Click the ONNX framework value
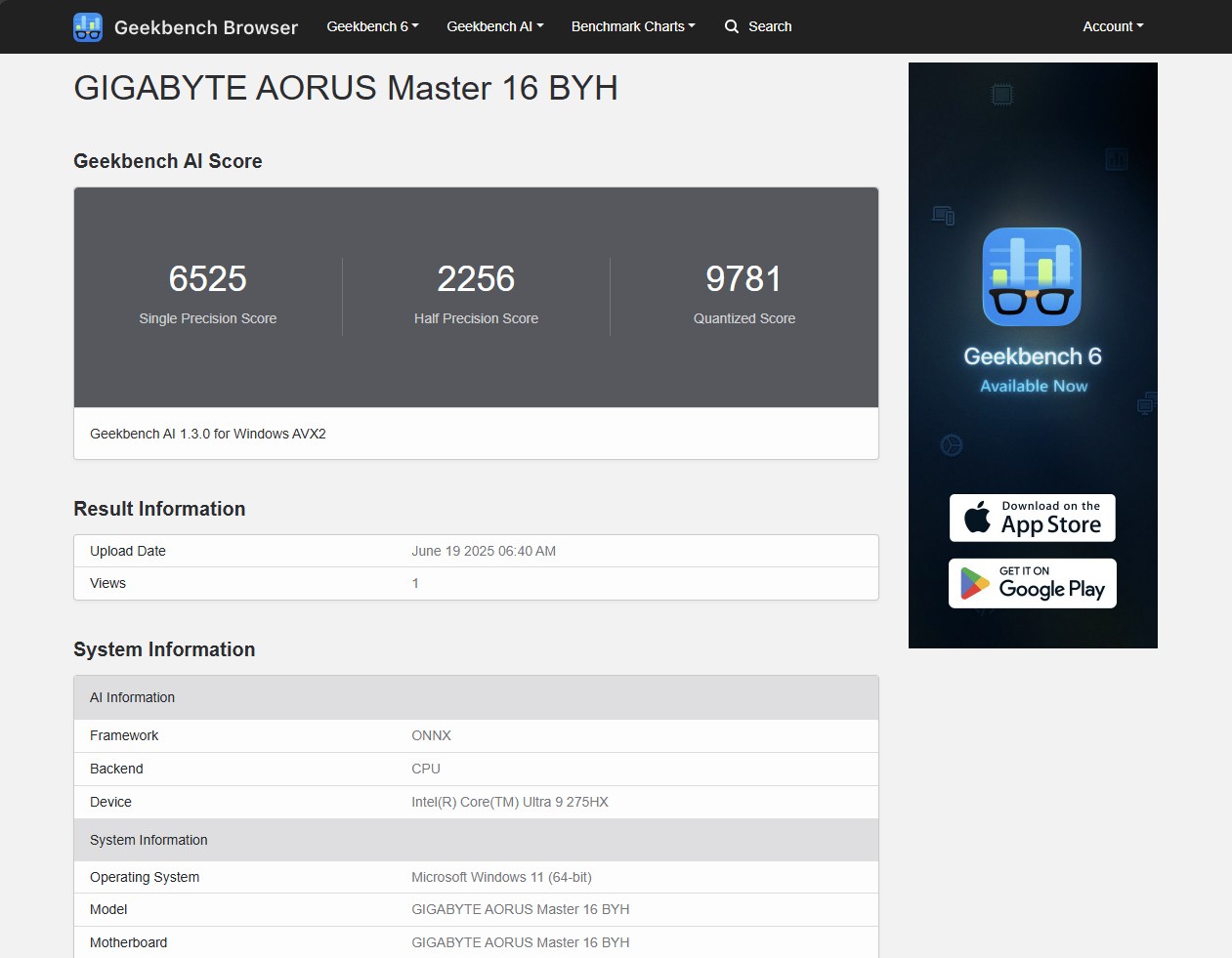 click(431, 735)
